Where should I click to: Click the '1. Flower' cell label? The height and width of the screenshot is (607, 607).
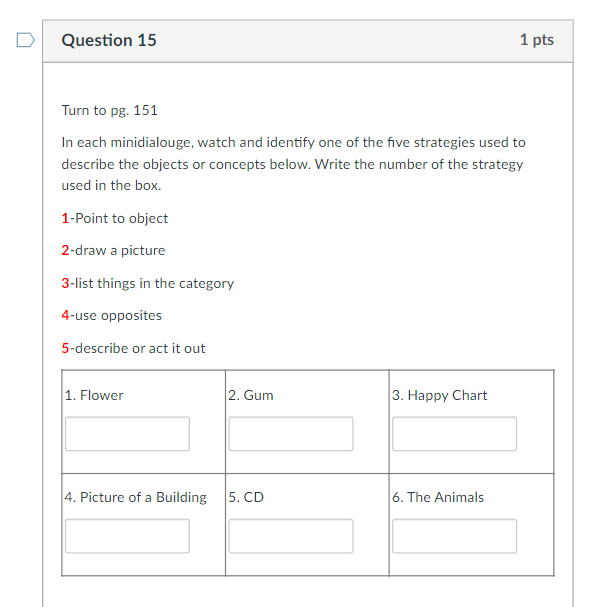pyautogui.click(x=94, y=395)
